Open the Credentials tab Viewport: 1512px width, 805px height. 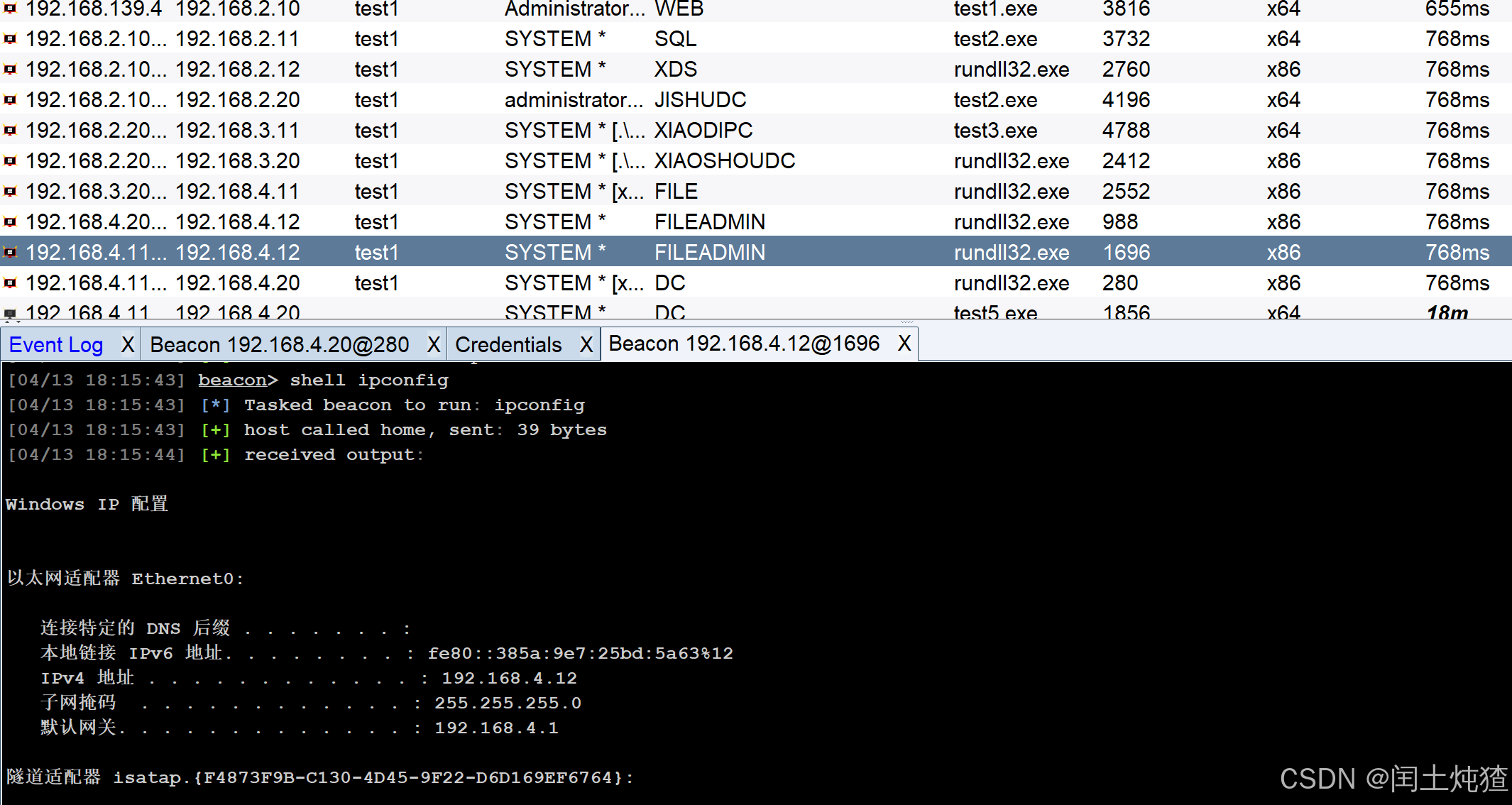tap(508, 345)
